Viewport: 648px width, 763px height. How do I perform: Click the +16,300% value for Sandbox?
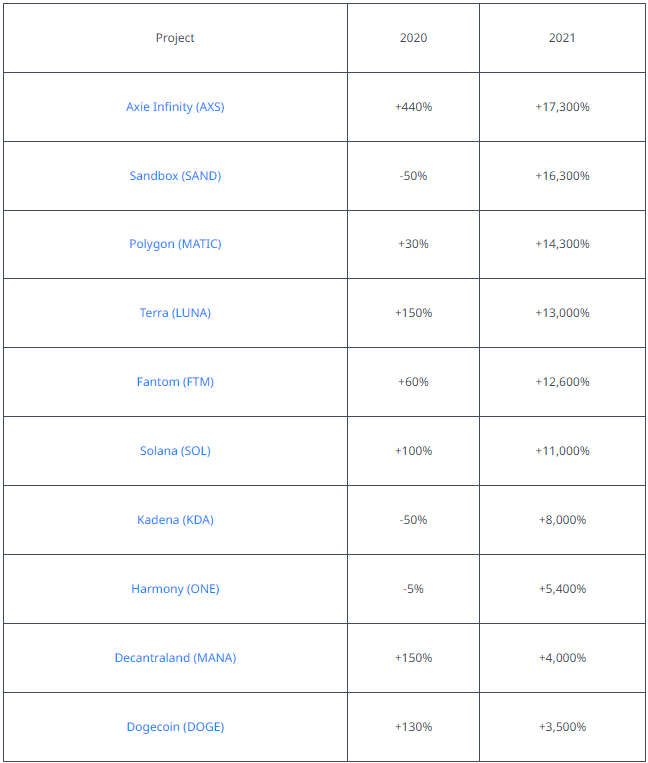tap(562, 176)
